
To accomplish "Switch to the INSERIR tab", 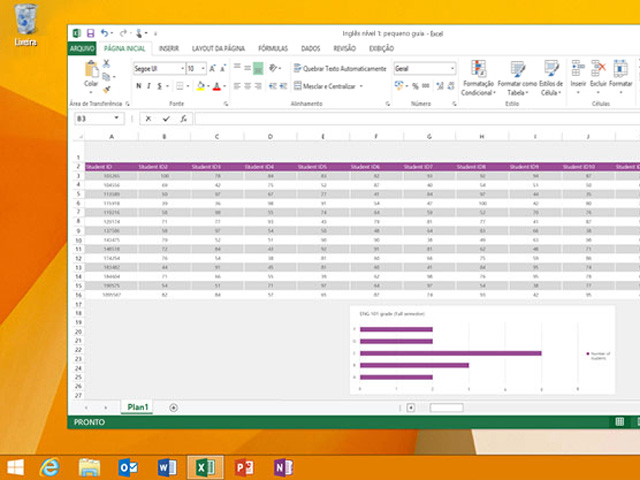I will coord(169,49).
